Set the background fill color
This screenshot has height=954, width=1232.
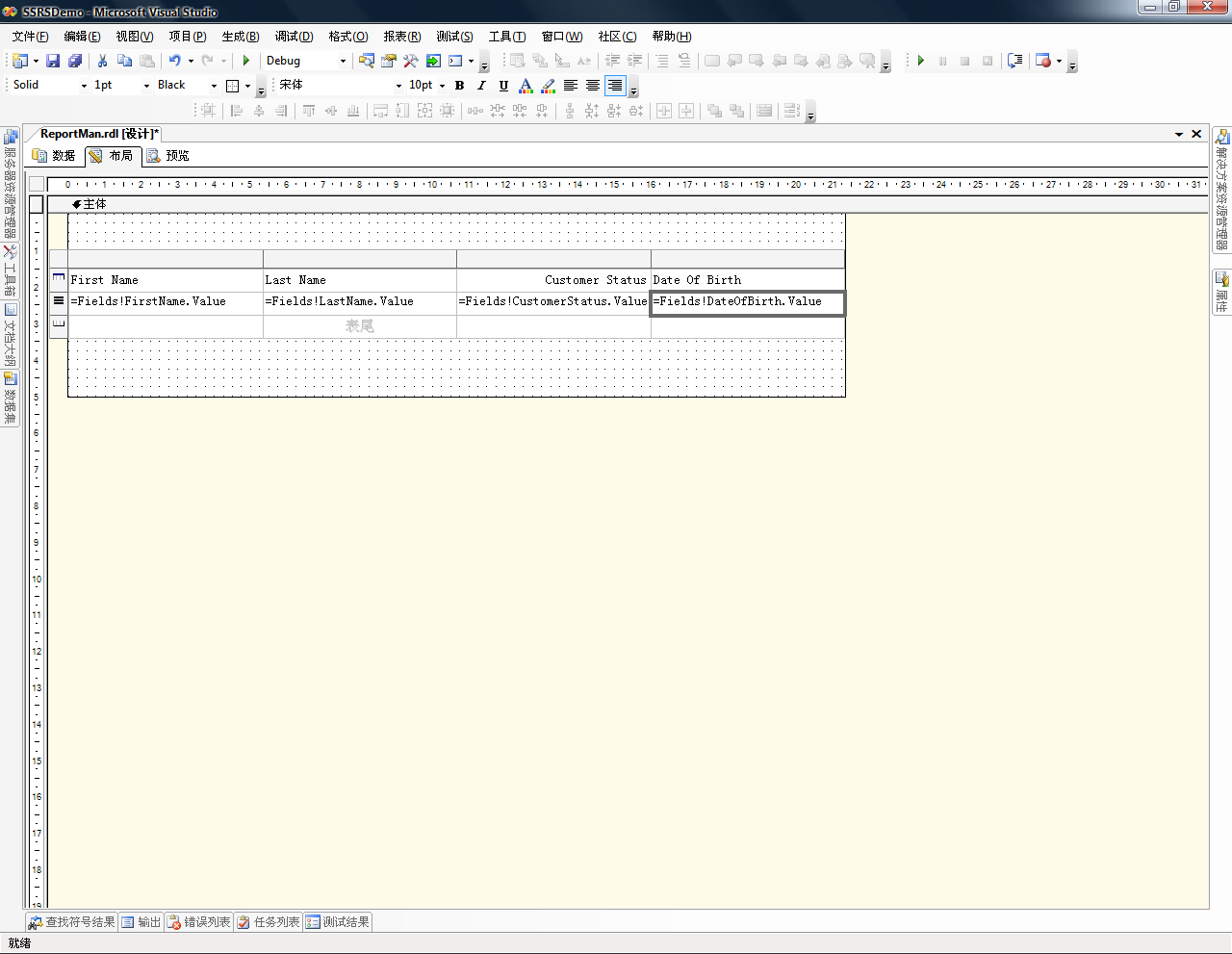click(x=548, y=86)
